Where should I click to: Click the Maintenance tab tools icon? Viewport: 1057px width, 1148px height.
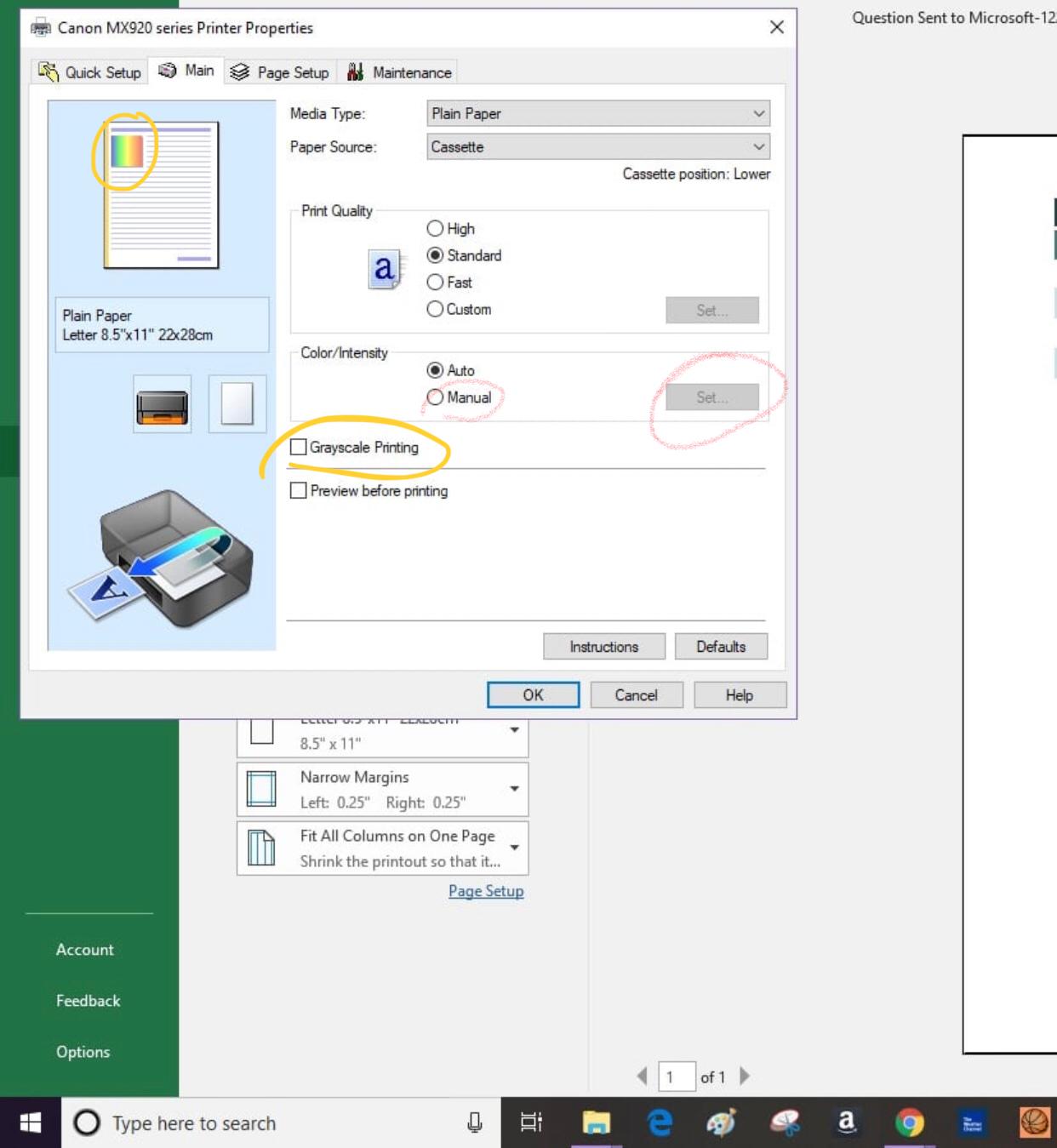pyautogui.click(x=356, y=72)
